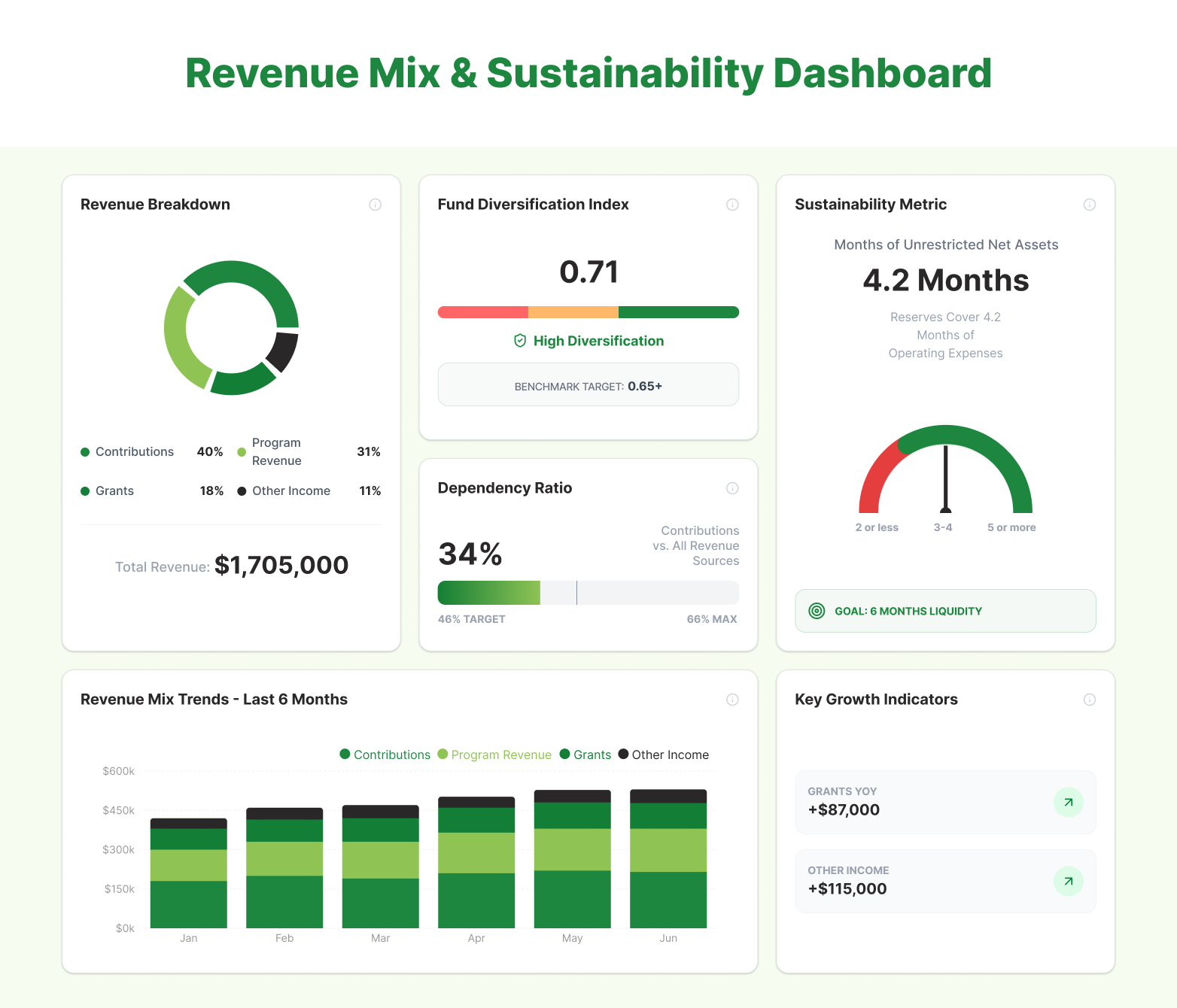This screenshot has height=1008, width=1177.
Task: Click the shield icon beside High Diversification
Action: click(520, 341)
